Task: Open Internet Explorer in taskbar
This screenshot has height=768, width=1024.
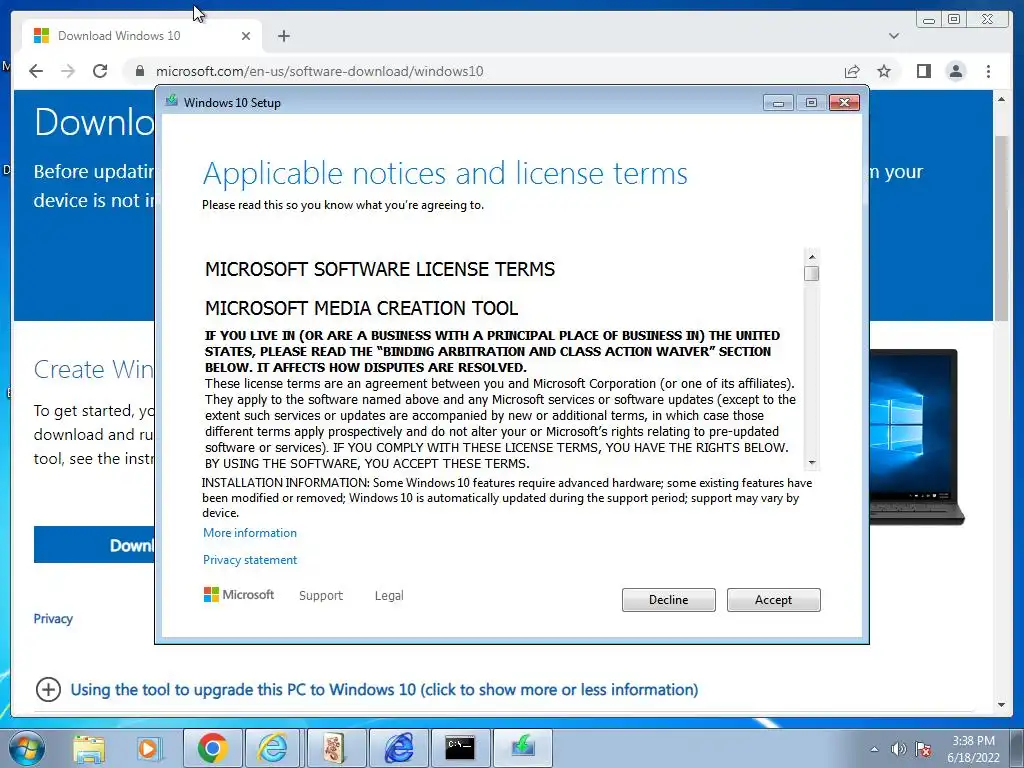Action: point(272,748)
